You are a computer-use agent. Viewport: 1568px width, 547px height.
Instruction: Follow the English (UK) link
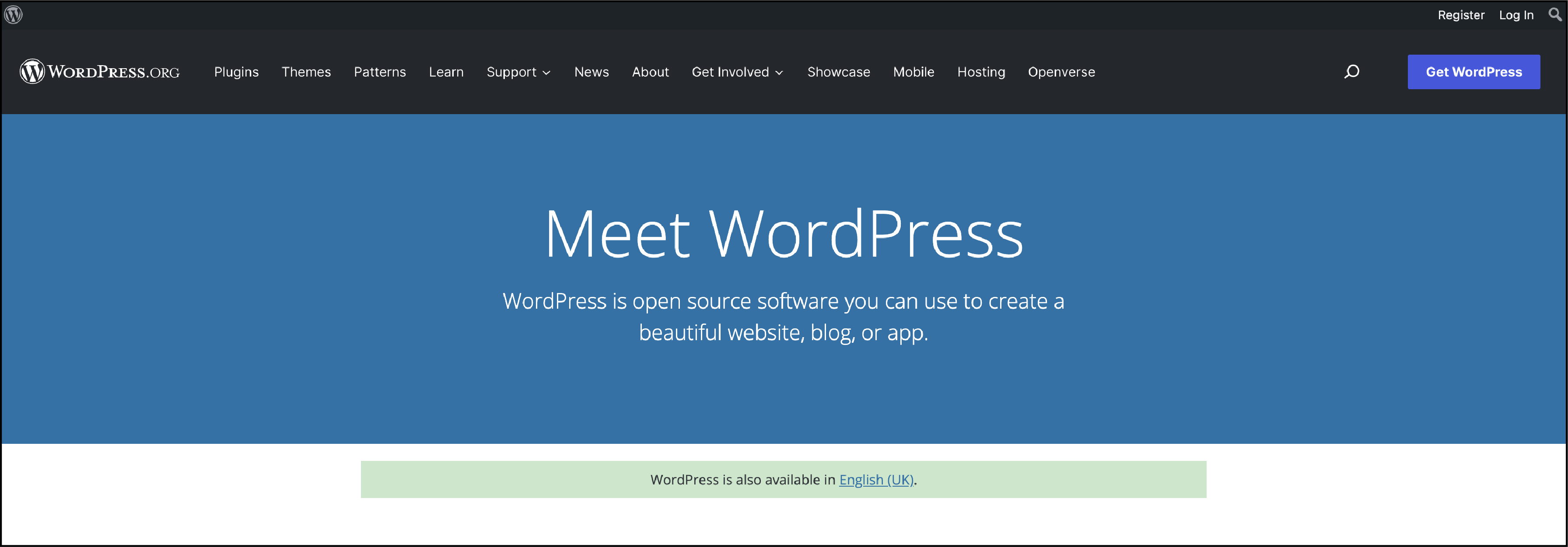(876, 480)
